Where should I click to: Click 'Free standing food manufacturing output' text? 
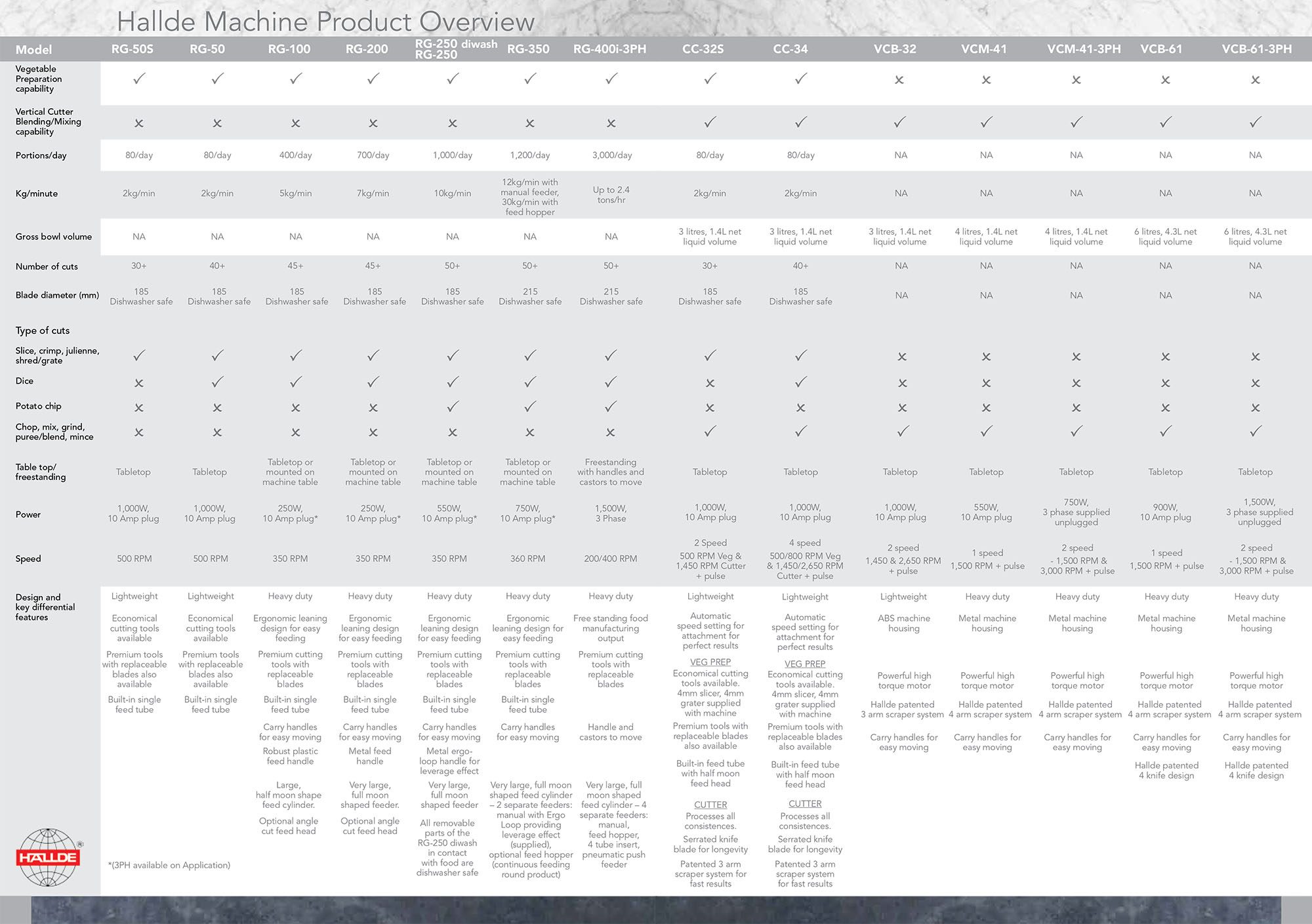[x=611, y=628]
